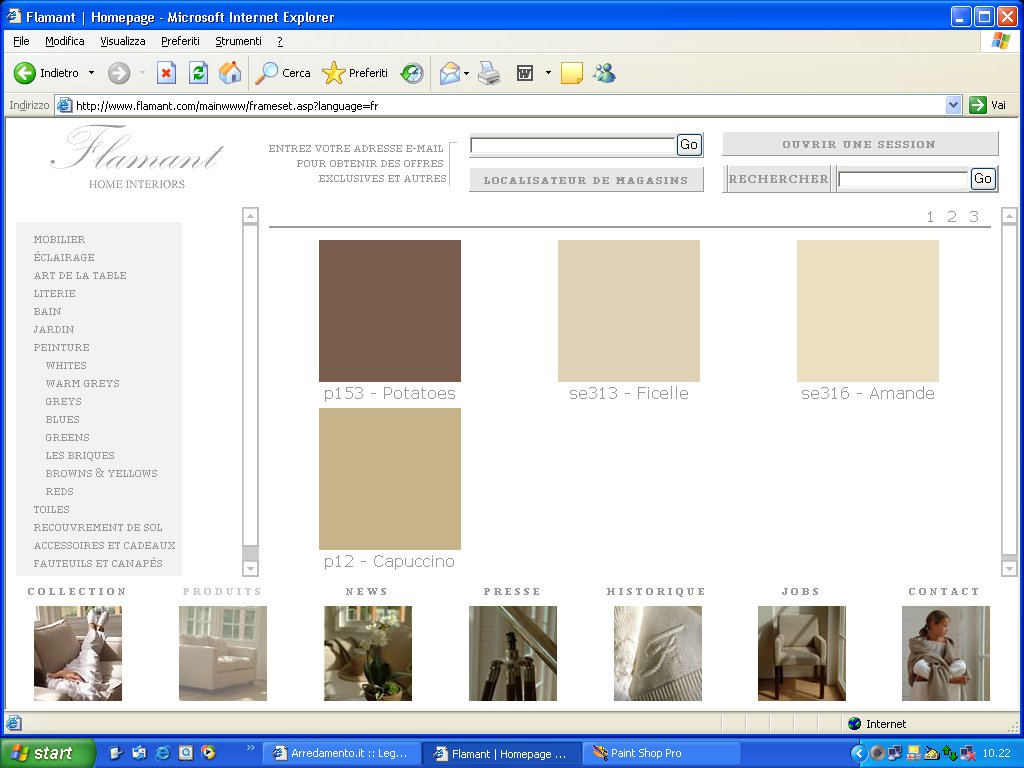This screenshot has height=768, width=1024.
Task: Click the swatch panel scroll-up arrow
Action: [x=1009, y=216]
